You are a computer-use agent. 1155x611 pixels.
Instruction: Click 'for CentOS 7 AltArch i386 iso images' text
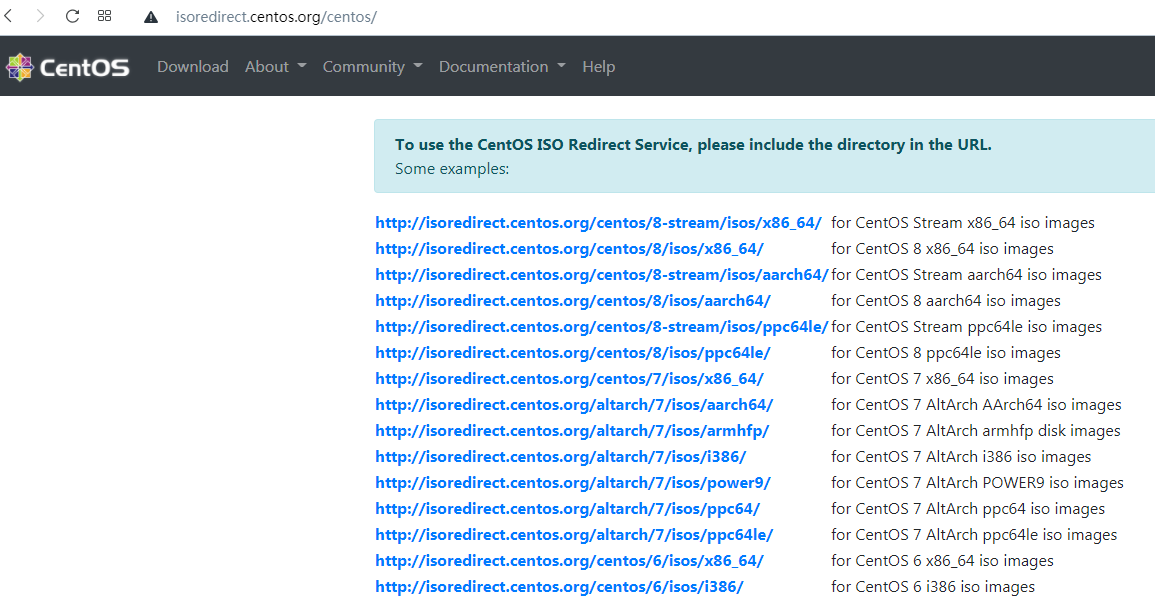pyautogui.click(x=961, y=457)
